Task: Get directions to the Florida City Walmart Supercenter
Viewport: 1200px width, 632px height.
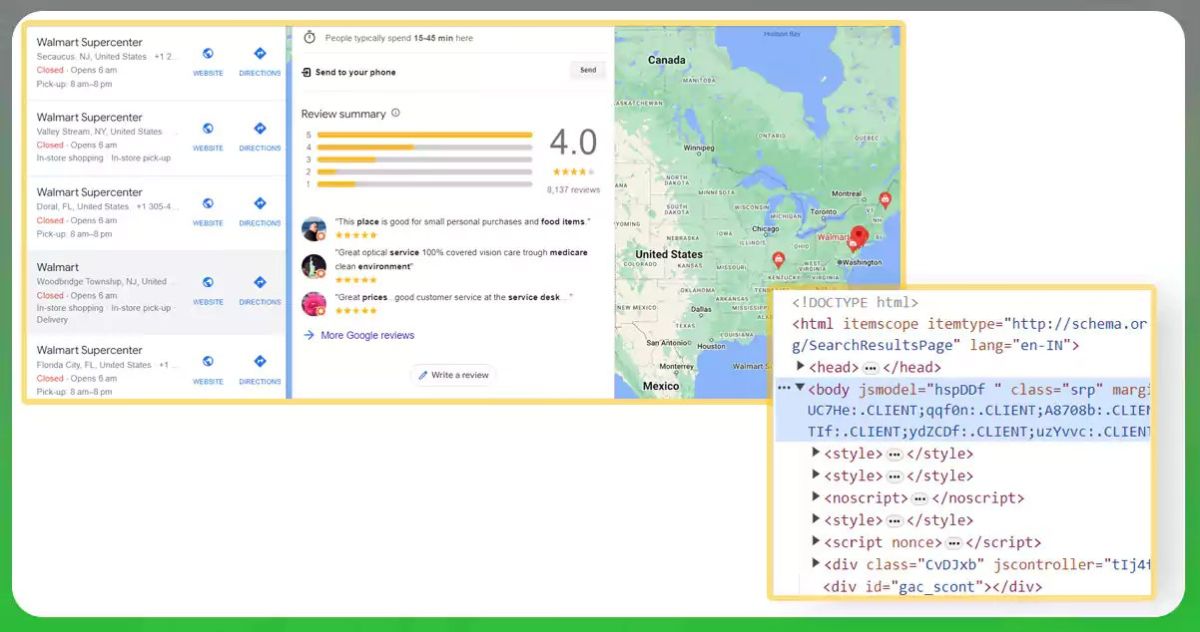Action: (260, 362)
